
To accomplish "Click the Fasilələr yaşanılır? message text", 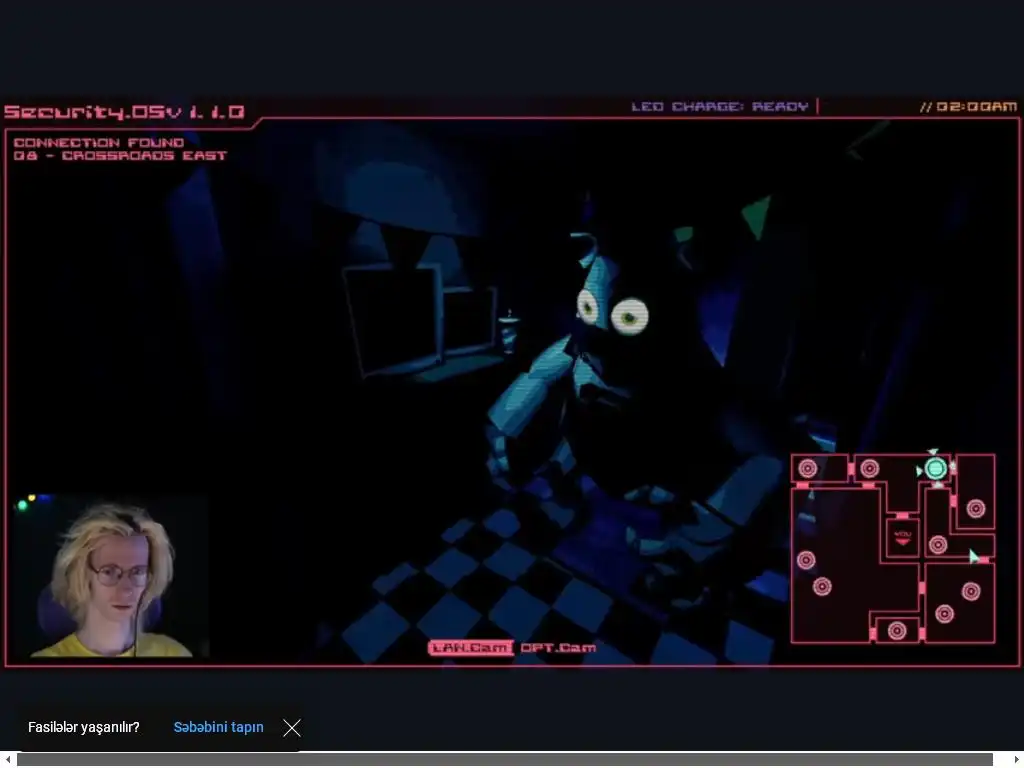I will [x=84, y=727].
